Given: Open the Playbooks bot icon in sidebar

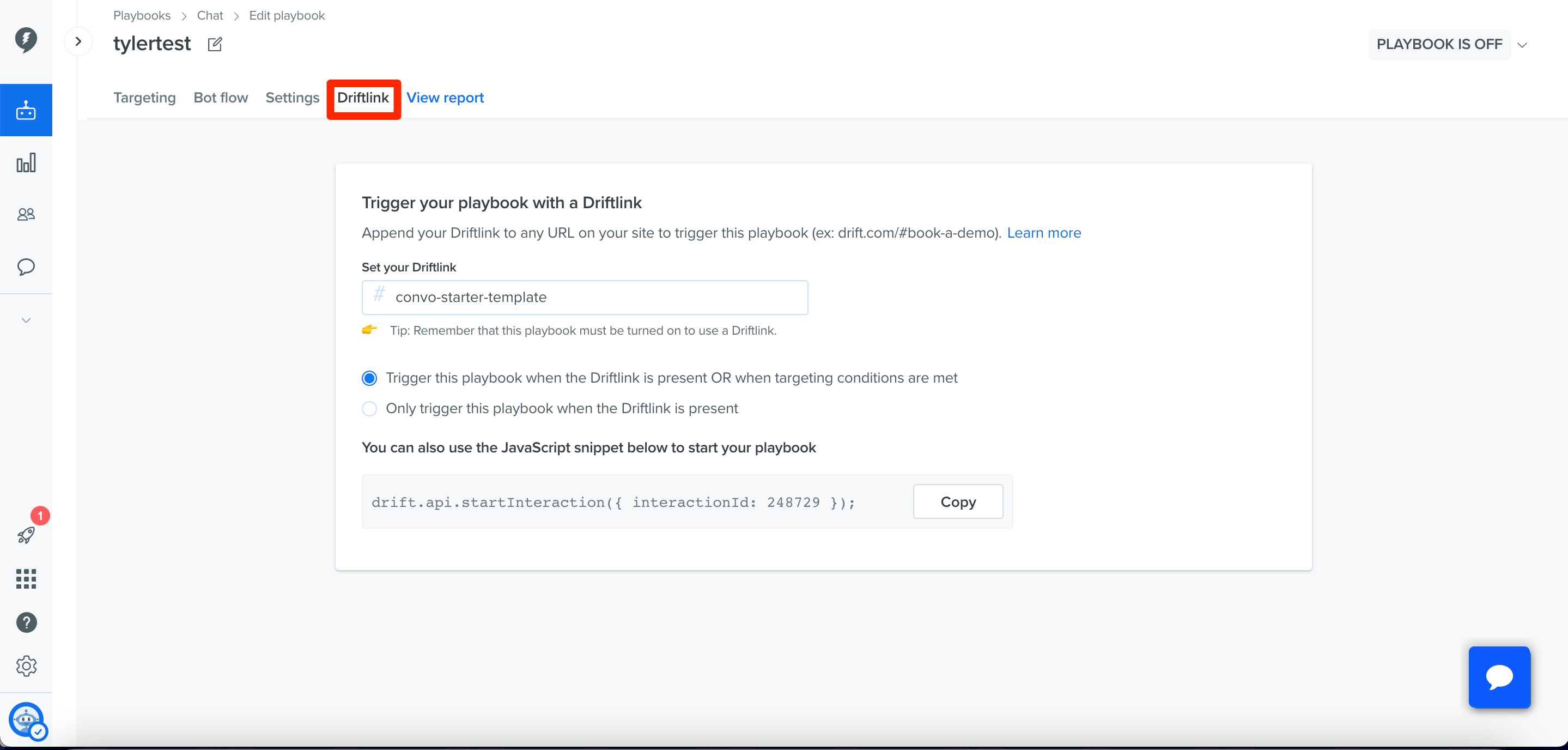Looking at the screenshot, I should pos(26,110).
